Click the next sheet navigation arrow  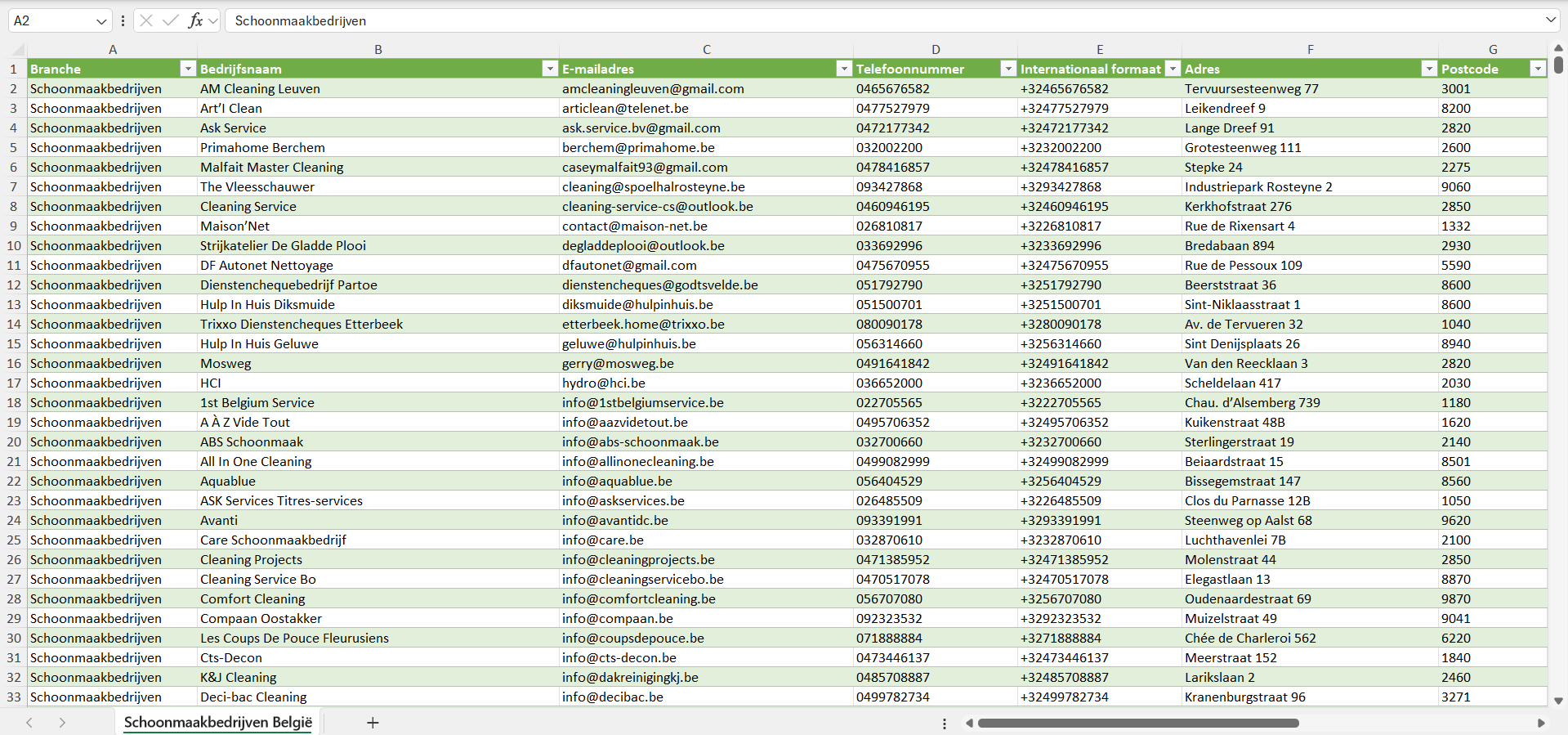point(62,723)
